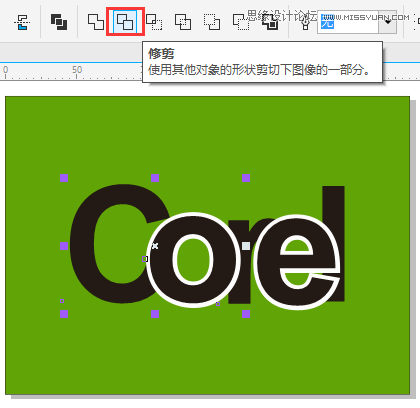Viewport: 420px width, 408px height.
Task: Apply the Intersect shaping command
Action: point(154,22)
